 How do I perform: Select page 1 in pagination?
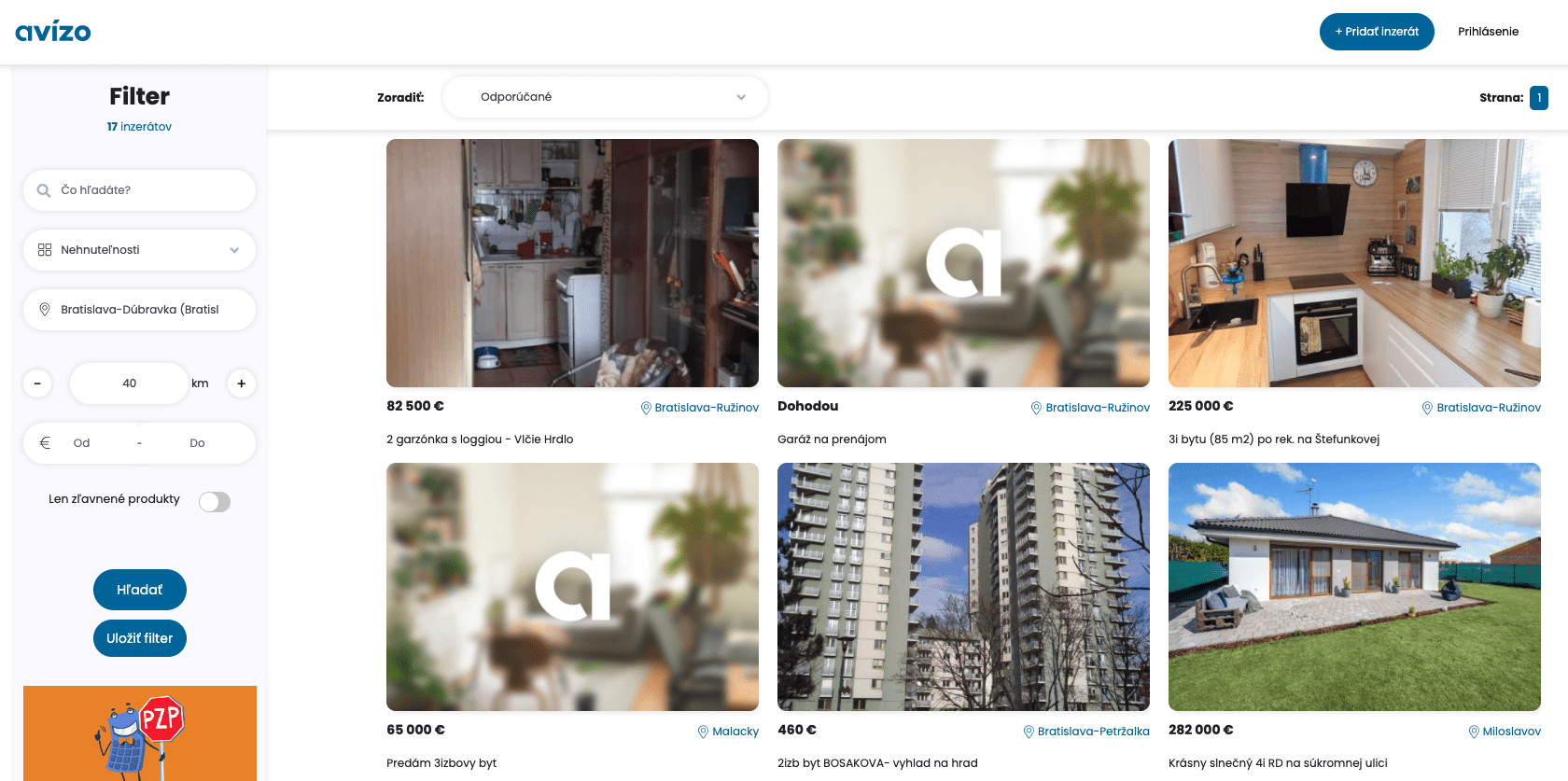point(1538,97)
